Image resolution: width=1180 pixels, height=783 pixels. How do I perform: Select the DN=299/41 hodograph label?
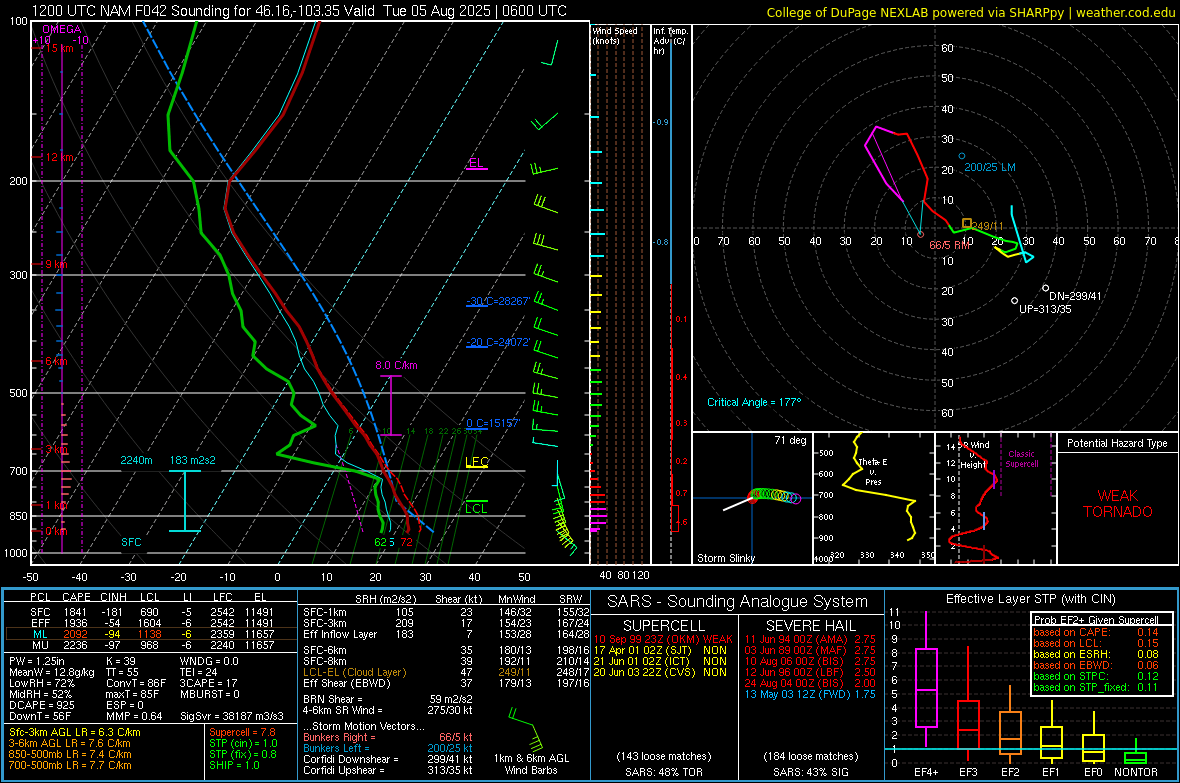tap(1075, 296)
